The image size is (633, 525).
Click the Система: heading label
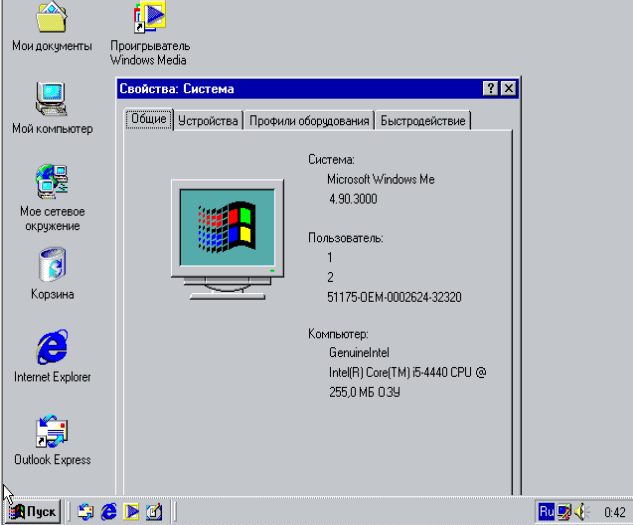tap(331, 160)
